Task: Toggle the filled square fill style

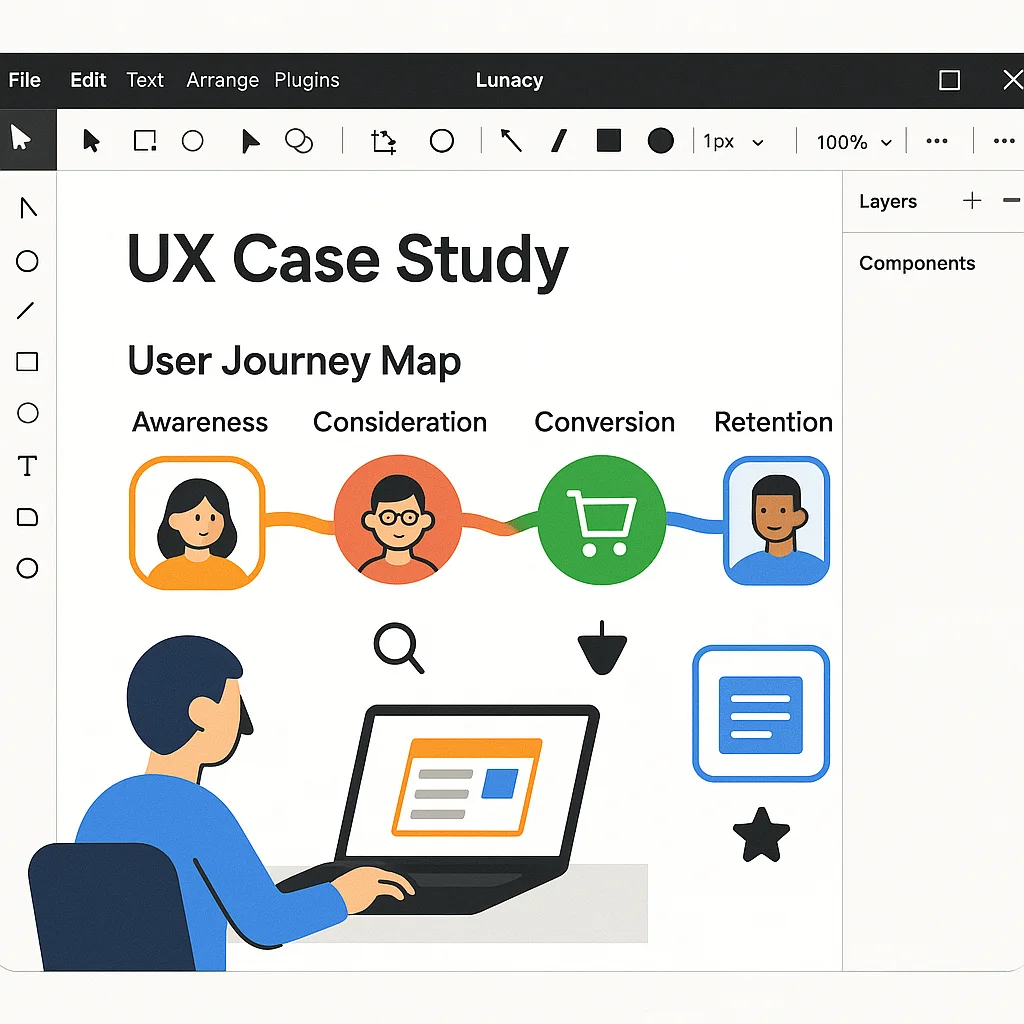Action: click(608, 141)
